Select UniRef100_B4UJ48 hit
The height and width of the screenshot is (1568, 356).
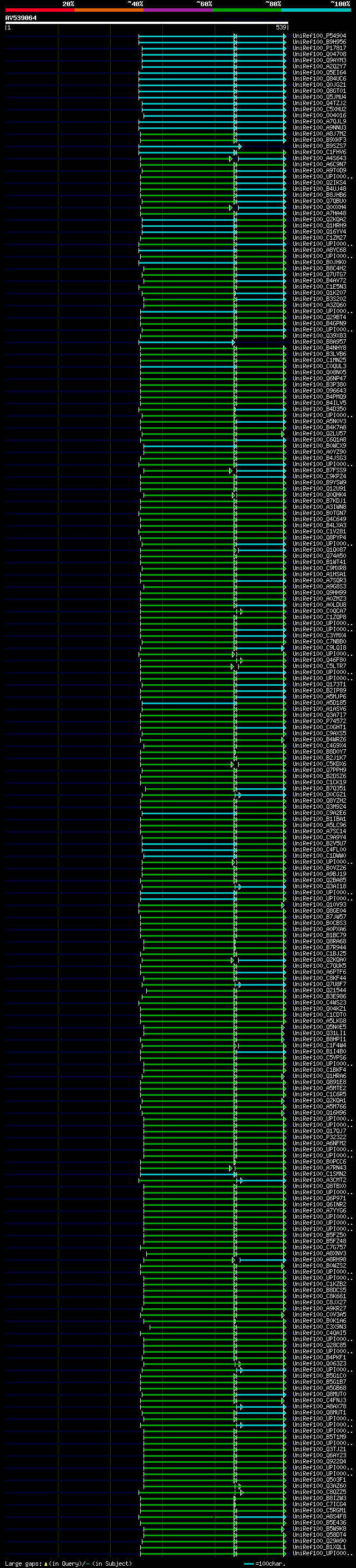(319, 189)
